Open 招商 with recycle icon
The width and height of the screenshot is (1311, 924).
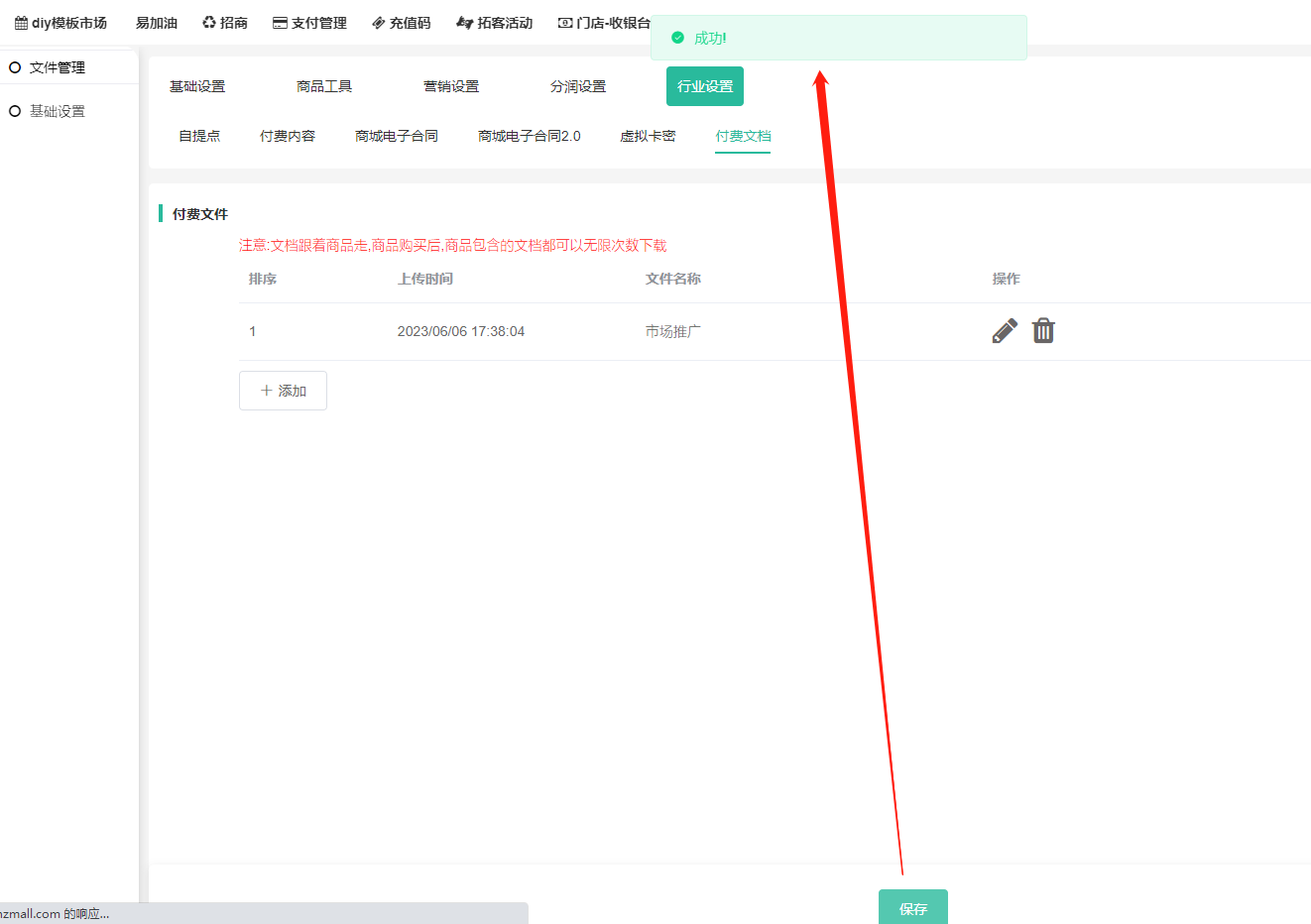pyautogui.click(x=225, y=23)
